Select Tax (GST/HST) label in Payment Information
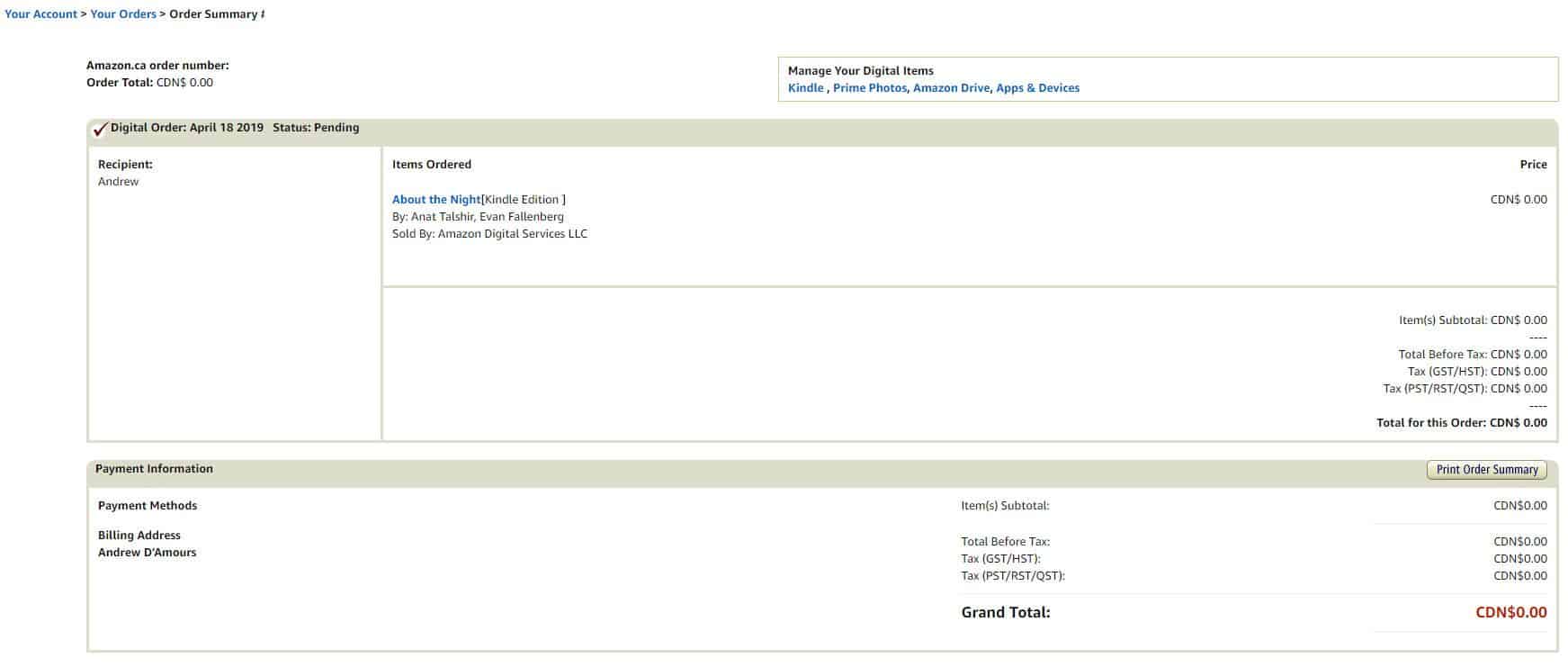Viewport: 1568px width, 667px height. [1000, 559]
